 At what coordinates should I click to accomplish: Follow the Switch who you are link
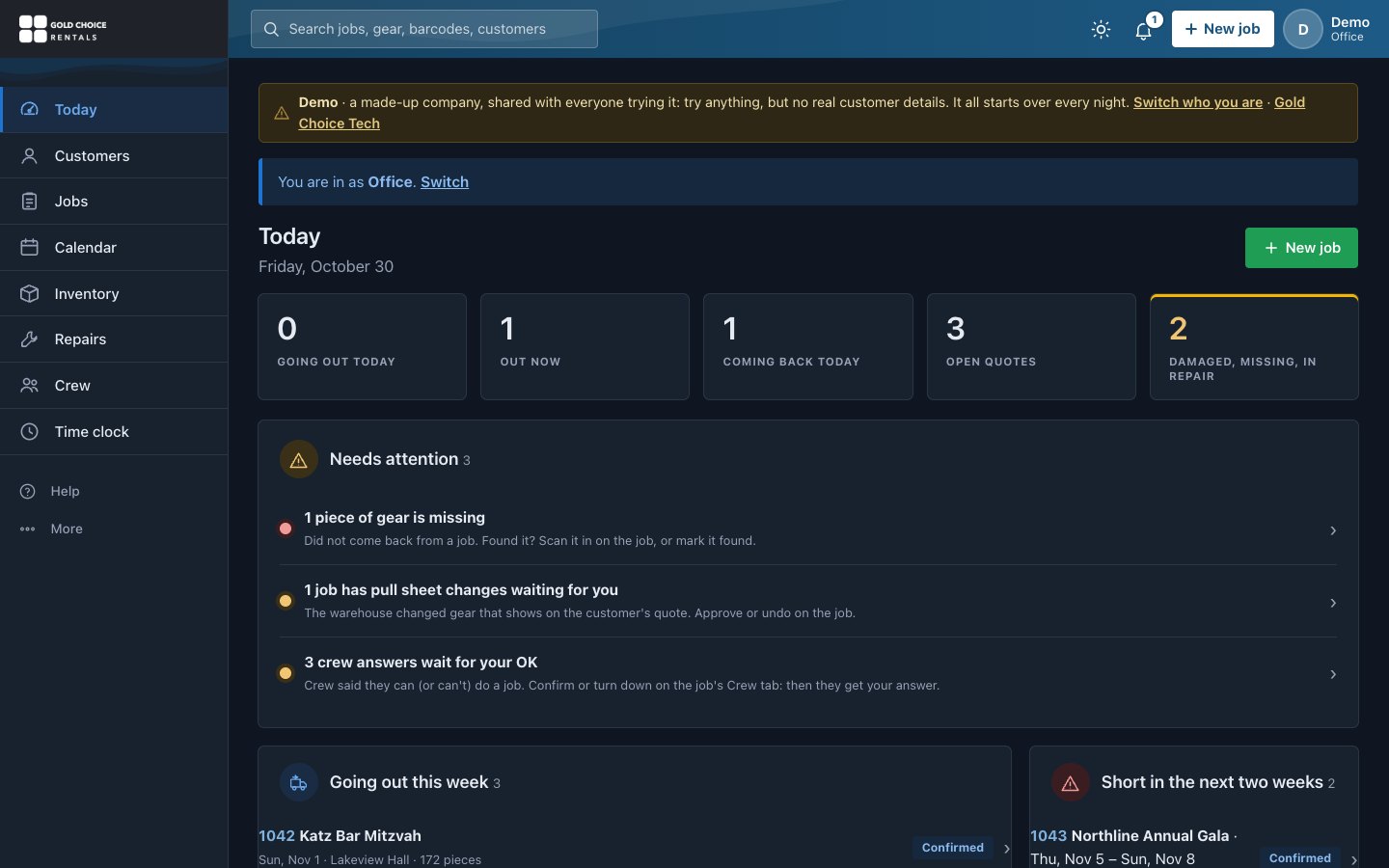click(x=1198, y=102)
